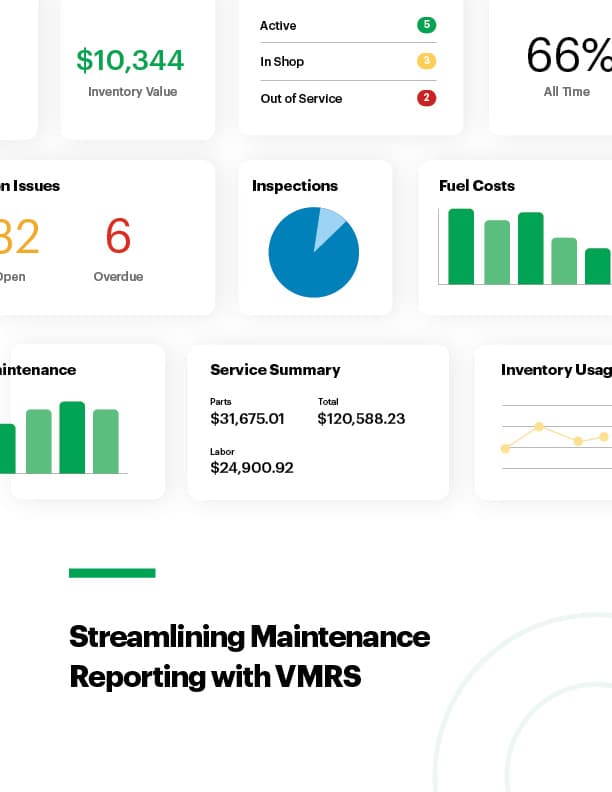Screen dimensions: 612x792
Task: Select the In Shop status row label
Action: coord(282,62)
